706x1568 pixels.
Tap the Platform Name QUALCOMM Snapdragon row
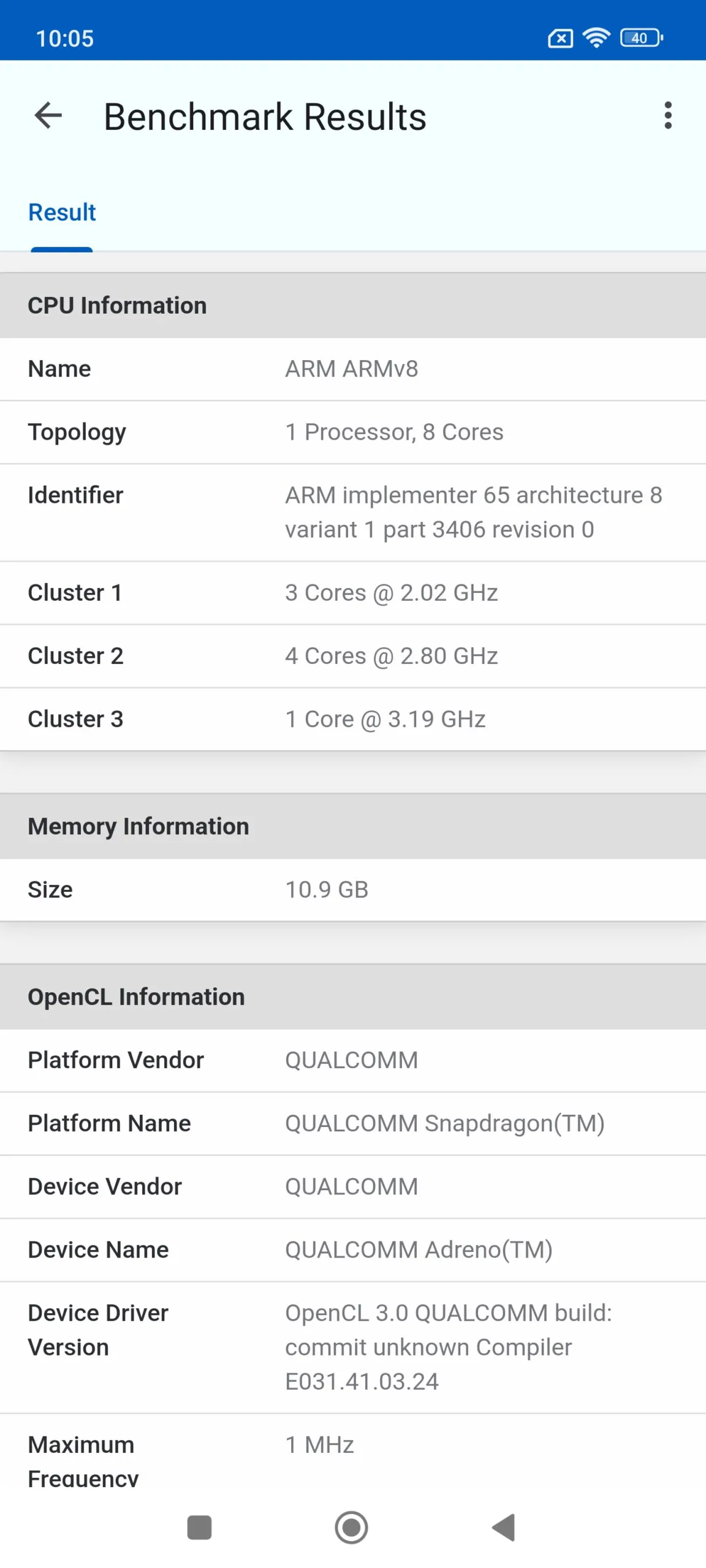[353, 1124]
